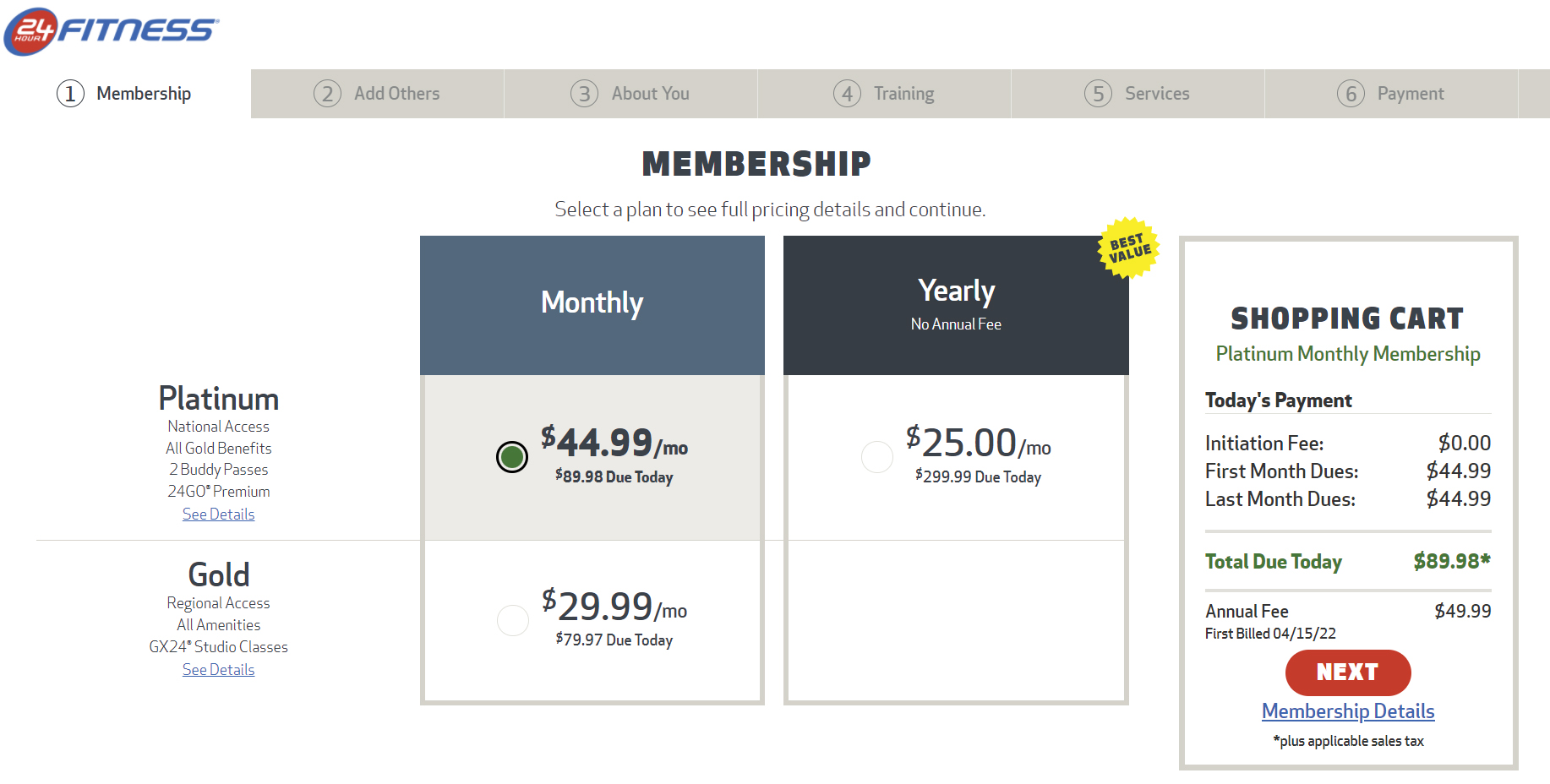Viewport: 1550px width, 784px height.
Task: Click the step 2 circle icon
Action: click(327, 94)
